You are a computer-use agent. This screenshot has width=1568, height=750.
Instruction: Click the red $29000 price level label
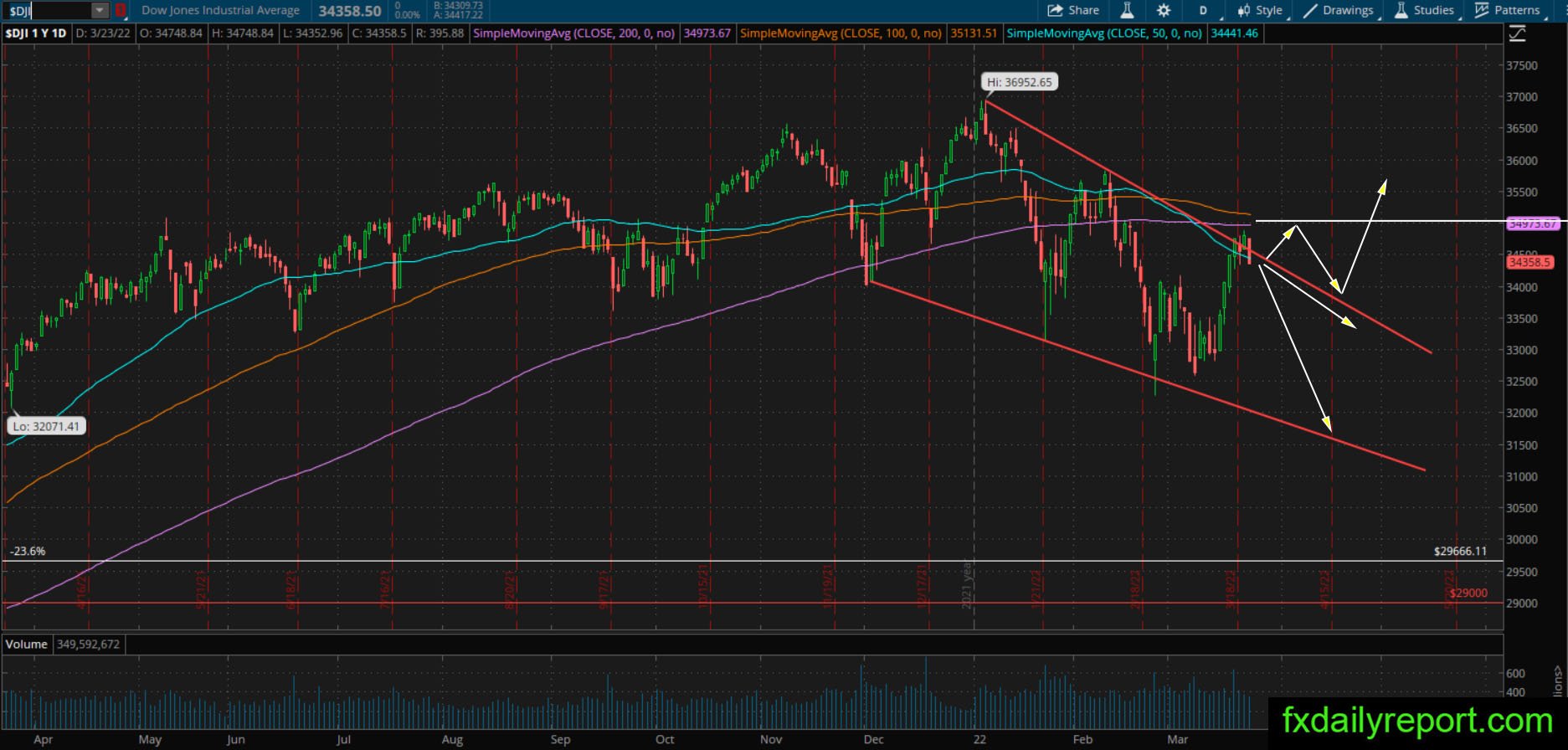1469,593
